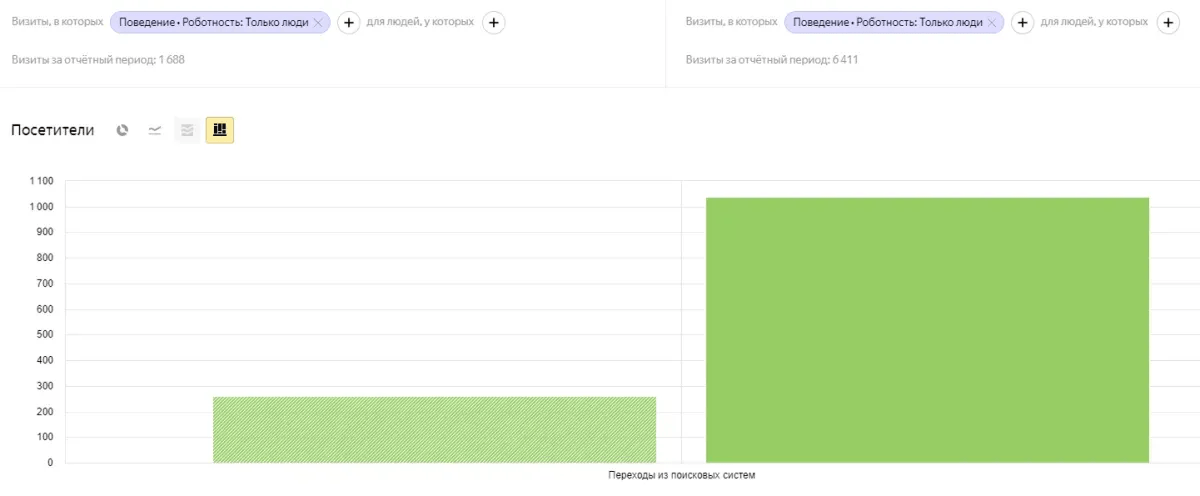Add people condition to left segment
This screenshot has width=1200, height=496.
(x=494, y=22)
